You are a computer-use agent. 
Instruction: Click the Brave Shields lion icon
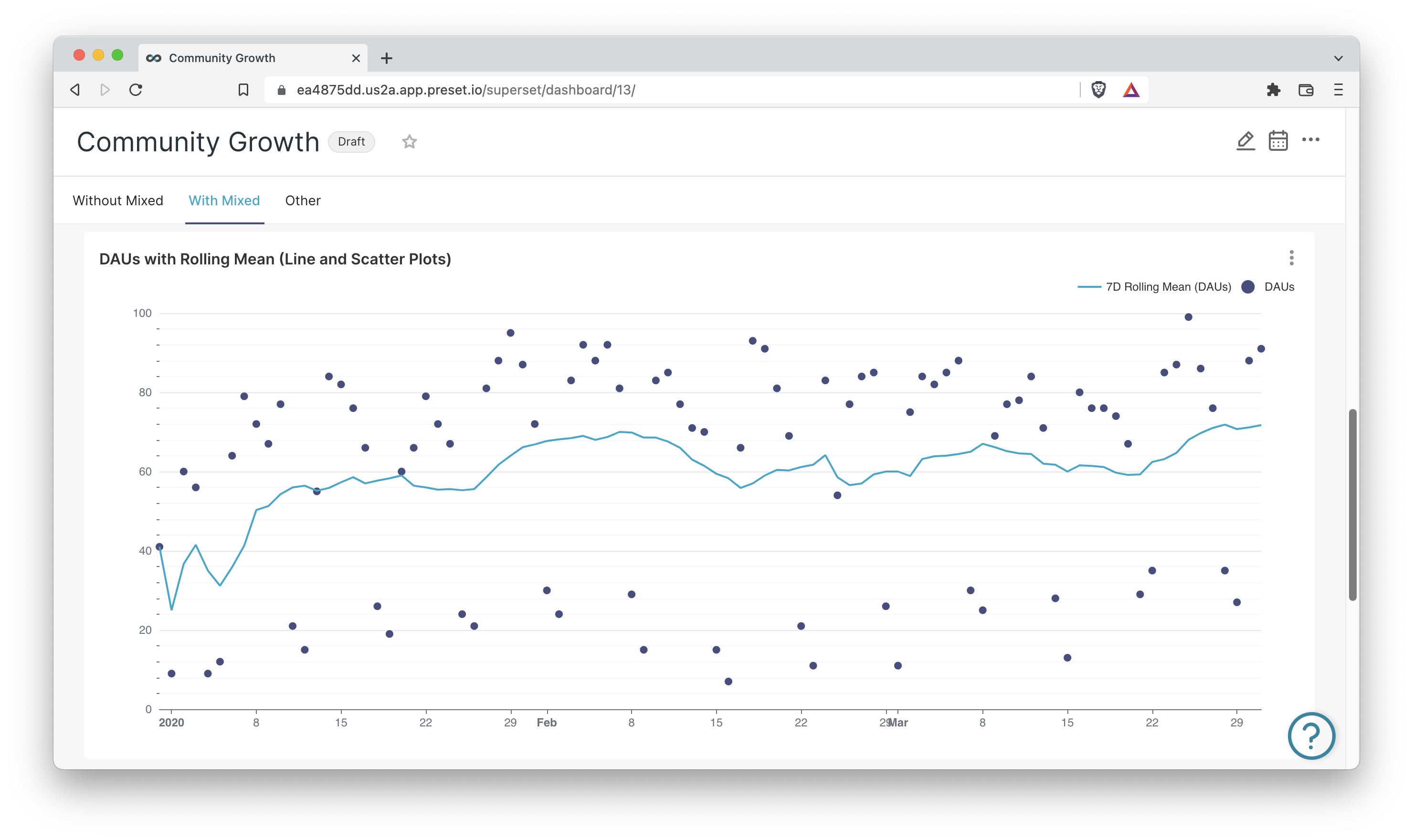coord(1099,89)
